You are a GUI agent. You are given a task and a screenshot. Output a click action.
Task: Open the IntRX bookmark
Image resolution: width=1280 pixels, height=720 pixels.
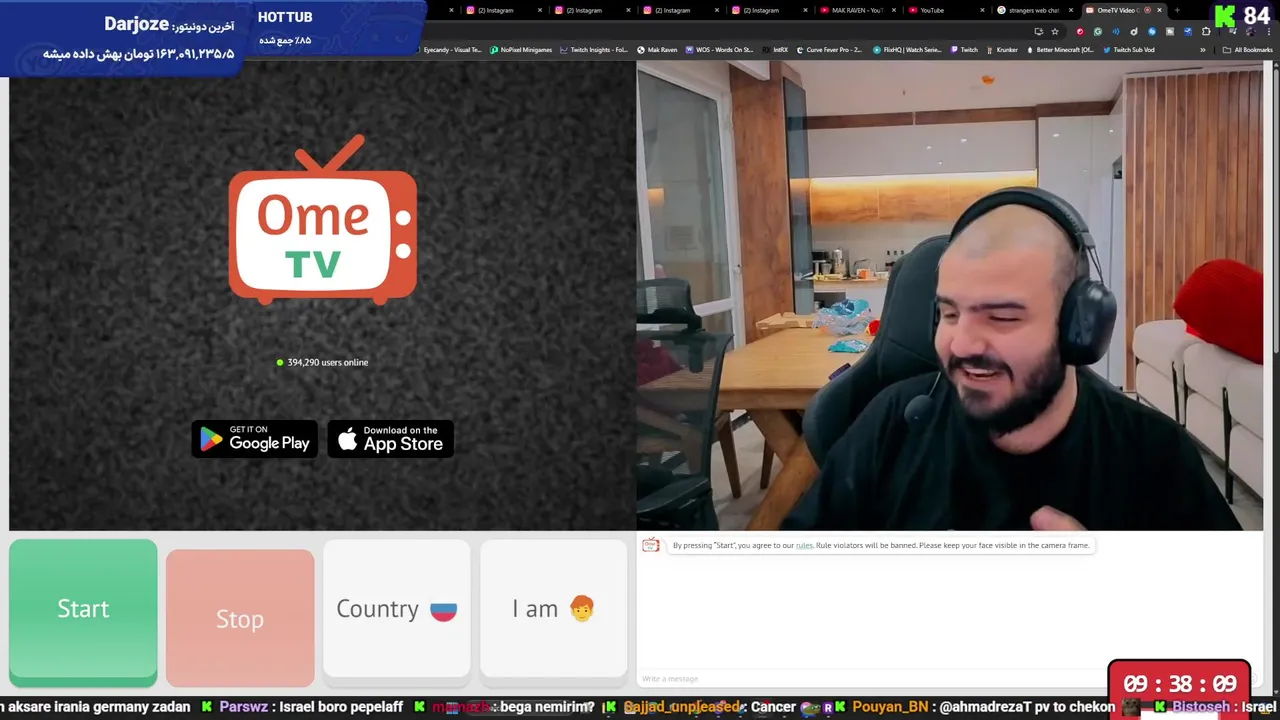coord(774,50)
